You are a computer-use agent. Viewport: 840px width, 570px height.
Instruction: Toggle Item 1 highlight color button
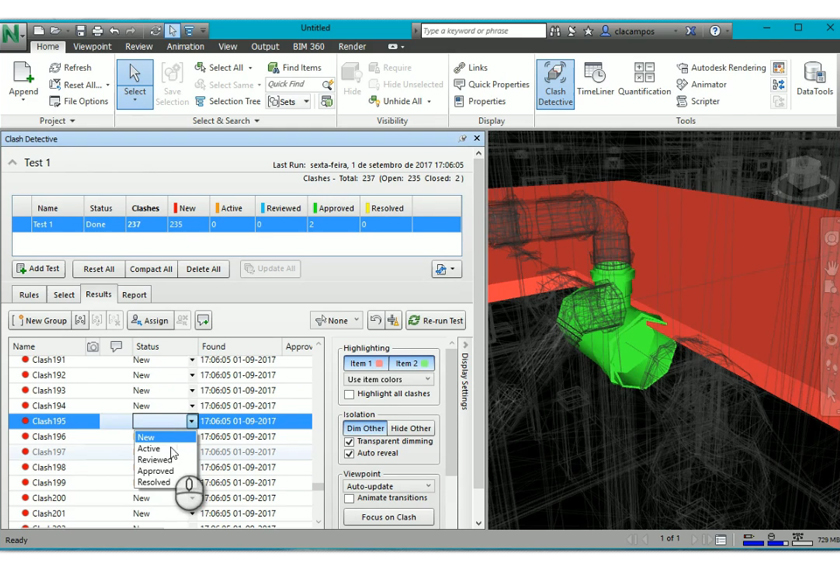click(365, 363)
